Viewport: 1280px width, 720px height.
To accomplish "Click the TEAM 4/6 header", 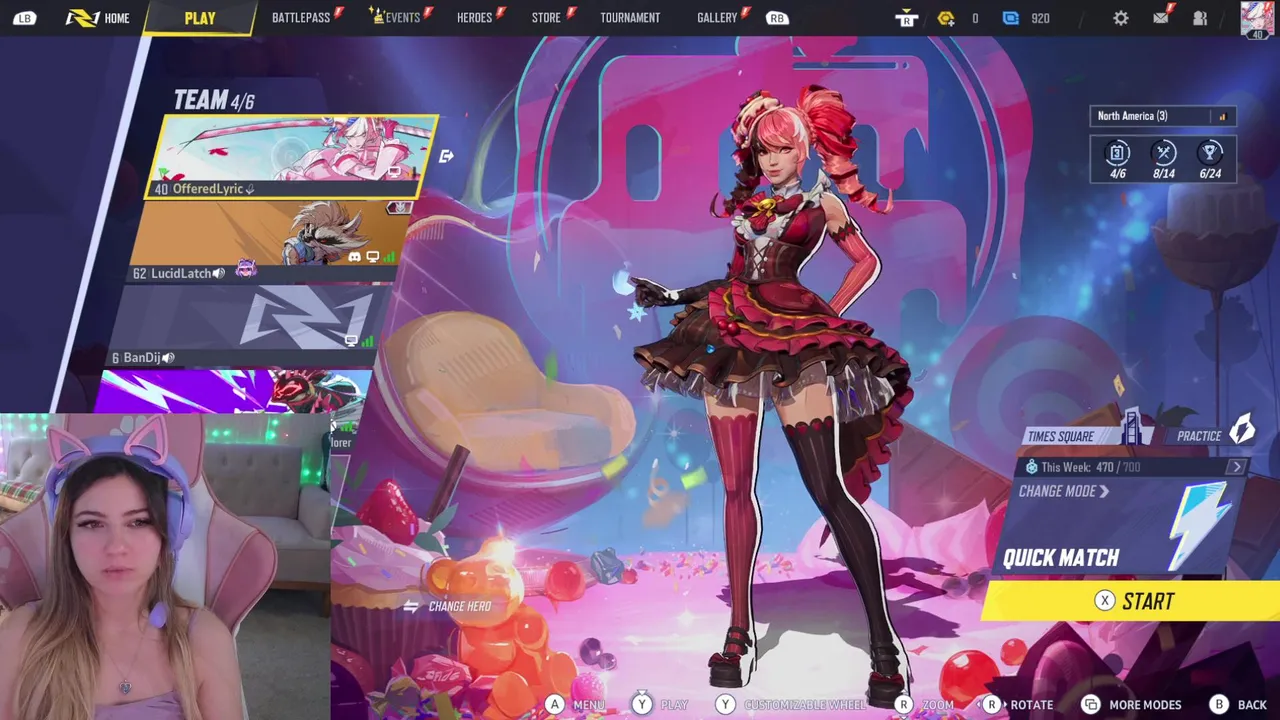I will (x=214, y=100).
